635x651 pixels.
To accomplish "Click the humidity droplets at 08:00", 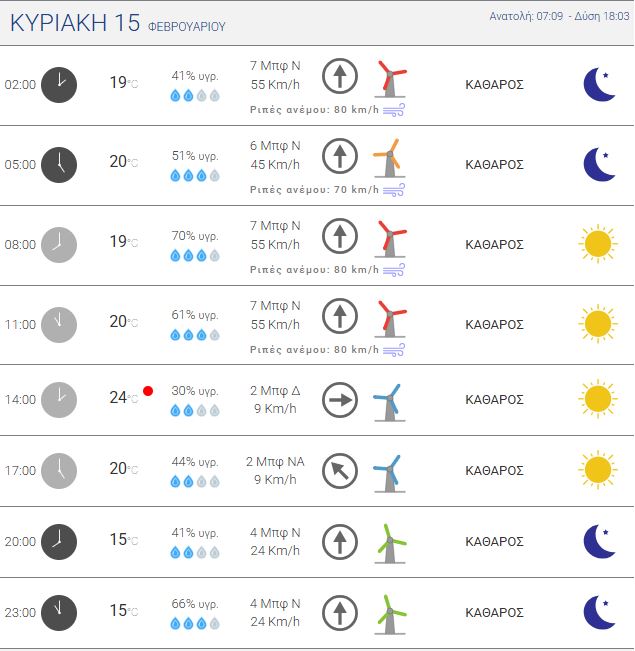I will click(194, 255).
